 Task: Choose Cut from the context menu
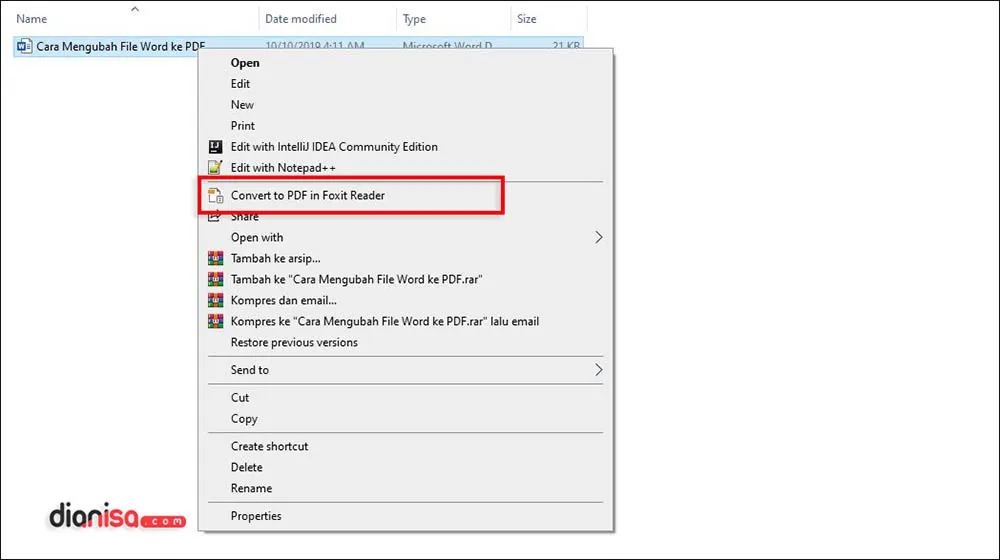[x=240, y=397]
